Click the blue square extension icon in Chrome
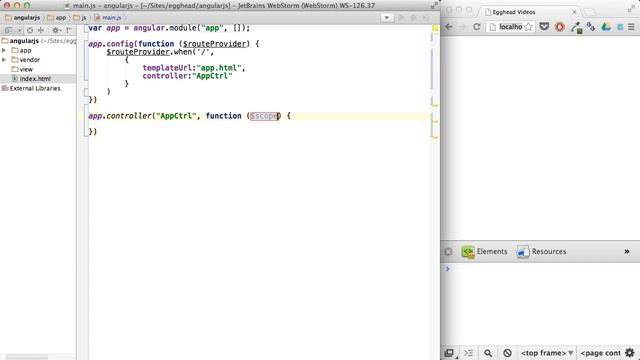Screen dimensions: 640x360 point(620,27)
